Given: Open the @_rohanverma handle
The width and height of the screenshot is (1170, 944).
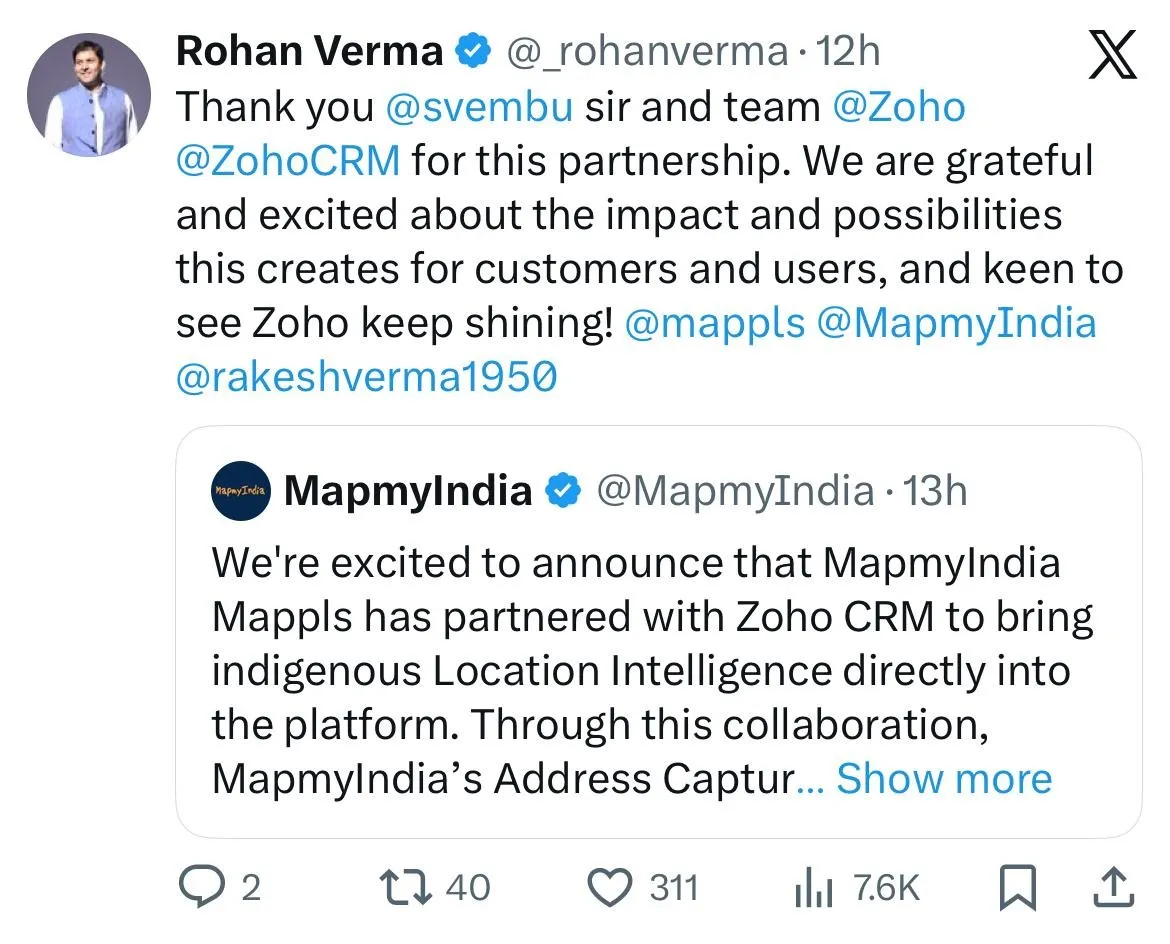Looking at the screenshot, I should pos(650,52).
